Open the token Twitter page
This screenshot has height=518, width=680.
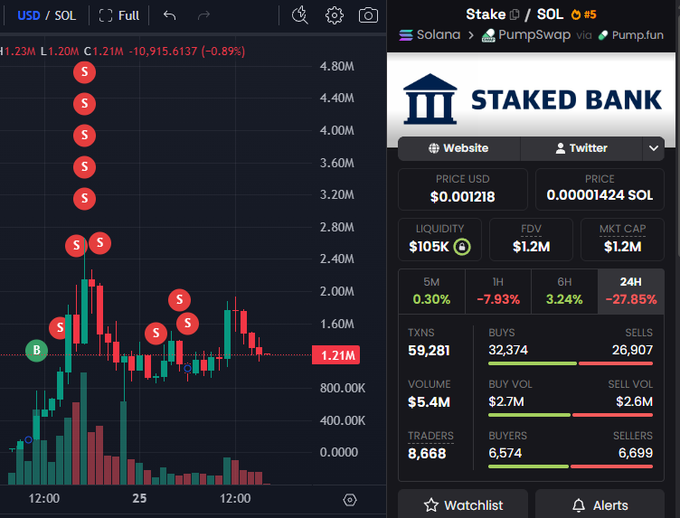click(x=581, y=148)
